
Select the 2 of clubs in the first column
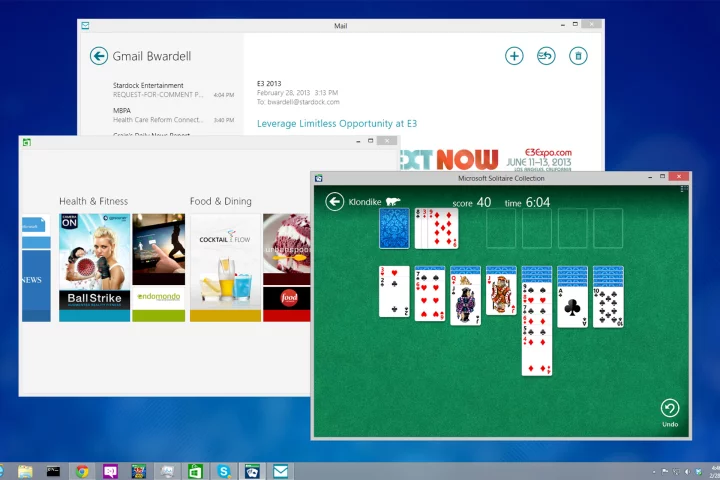[x=394, y=296]
